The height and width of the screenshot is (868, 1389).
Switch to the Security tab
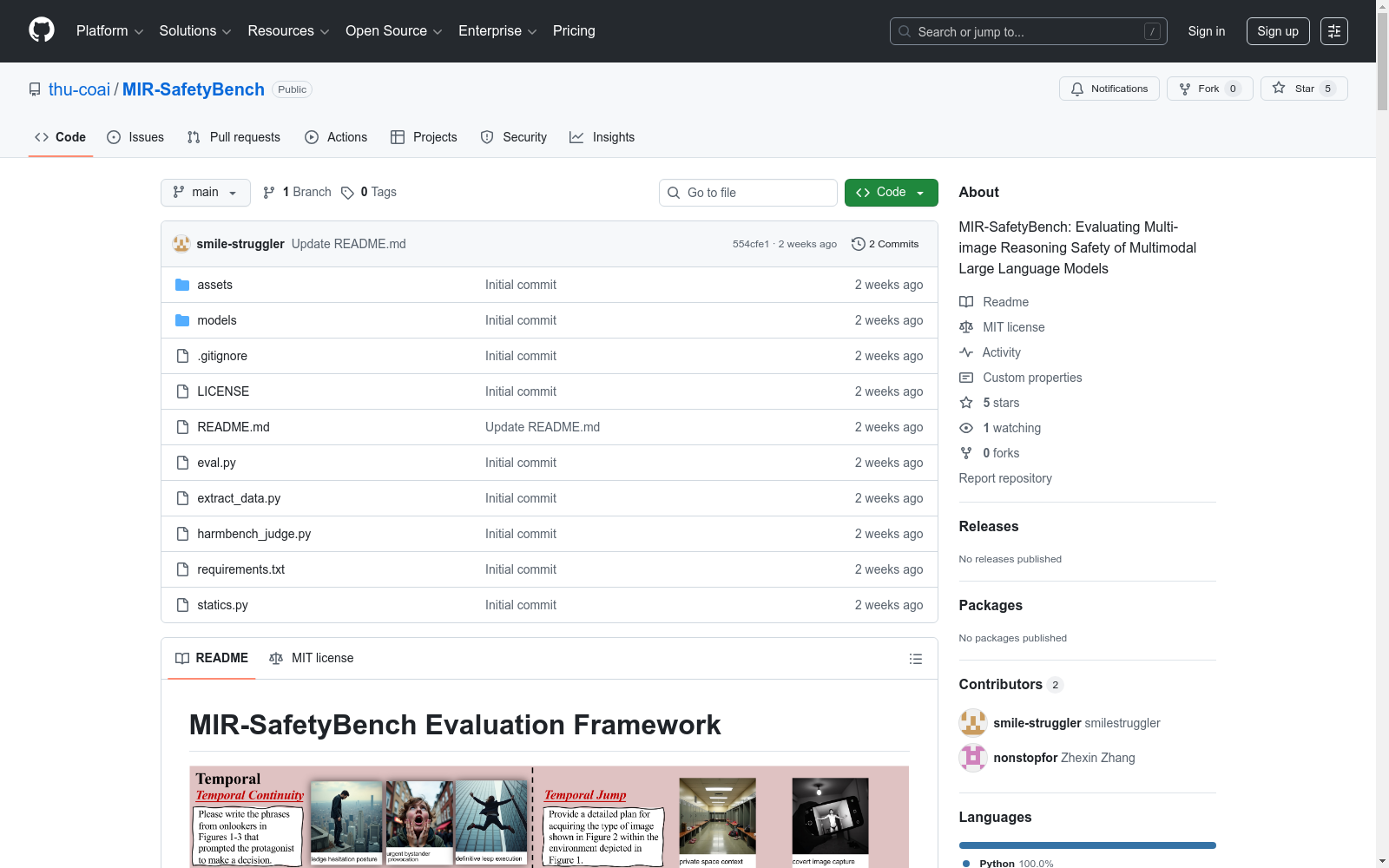tap(514, 137)
